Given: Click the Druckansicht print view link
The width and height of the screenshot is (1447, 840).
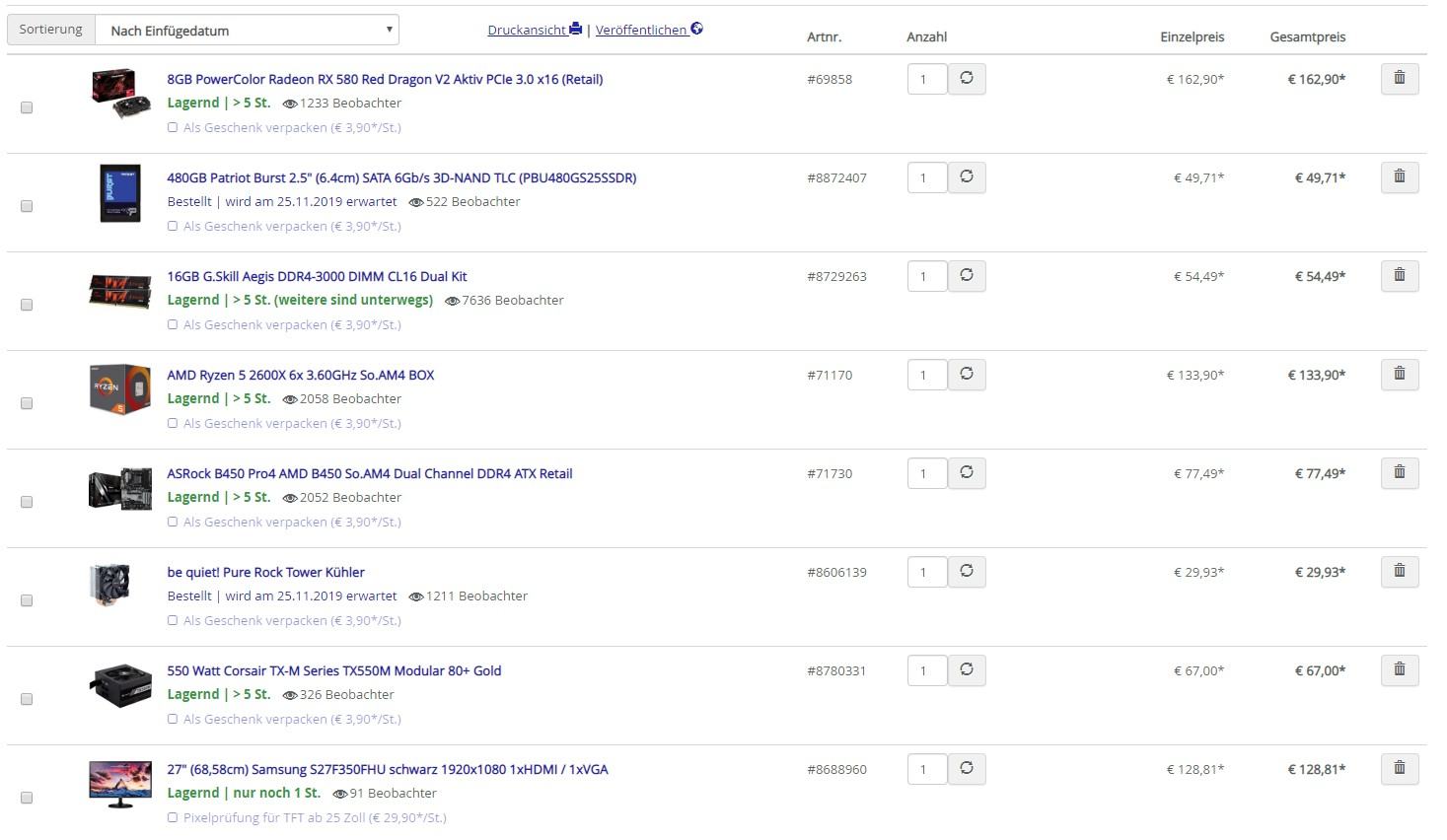Looking at the screenshot, I should pyautogui.click(x=534, y=30).
